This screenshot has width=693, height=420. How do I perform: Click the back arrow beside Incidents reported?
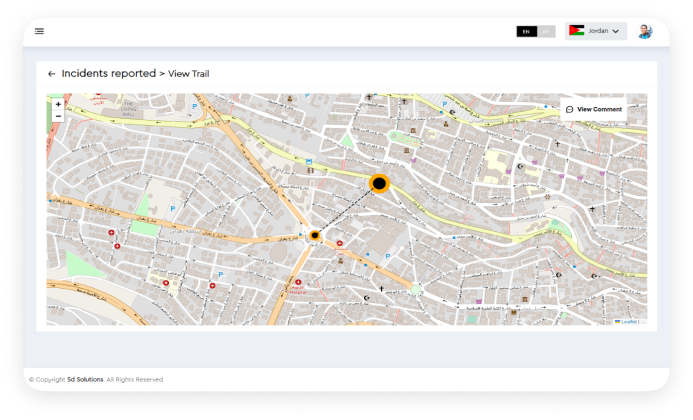pos(51,74)
